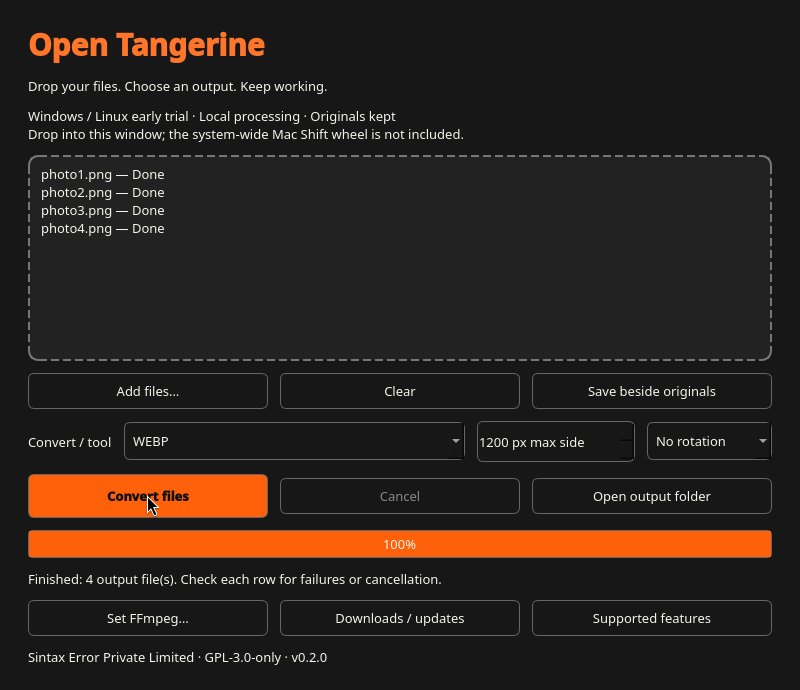Open Set FFmpeg... settings
Image resolution: width=800 pixels, height=690 pixels.
pyautogui.click(x=147, y=618)
